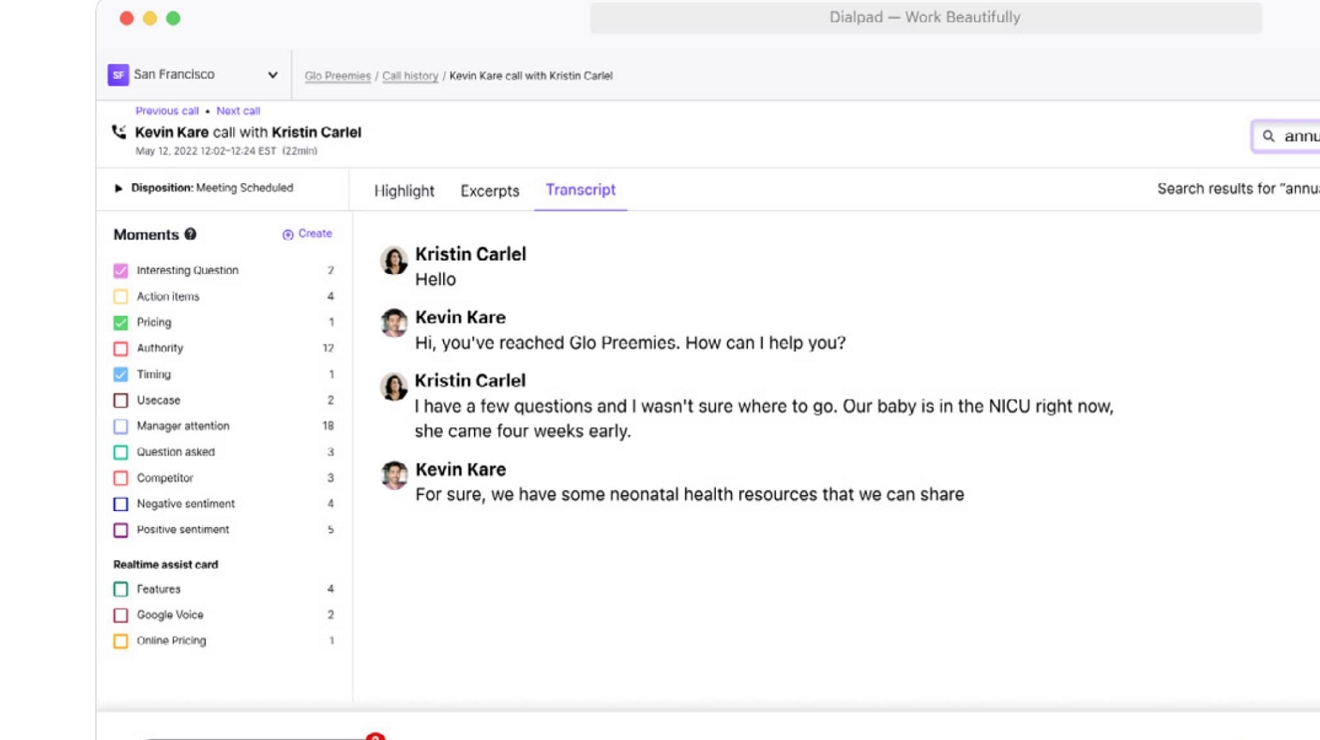Screen dimensions: 1320x740
Task: Click the Moments help question mark icon
Action: [190, 235]
